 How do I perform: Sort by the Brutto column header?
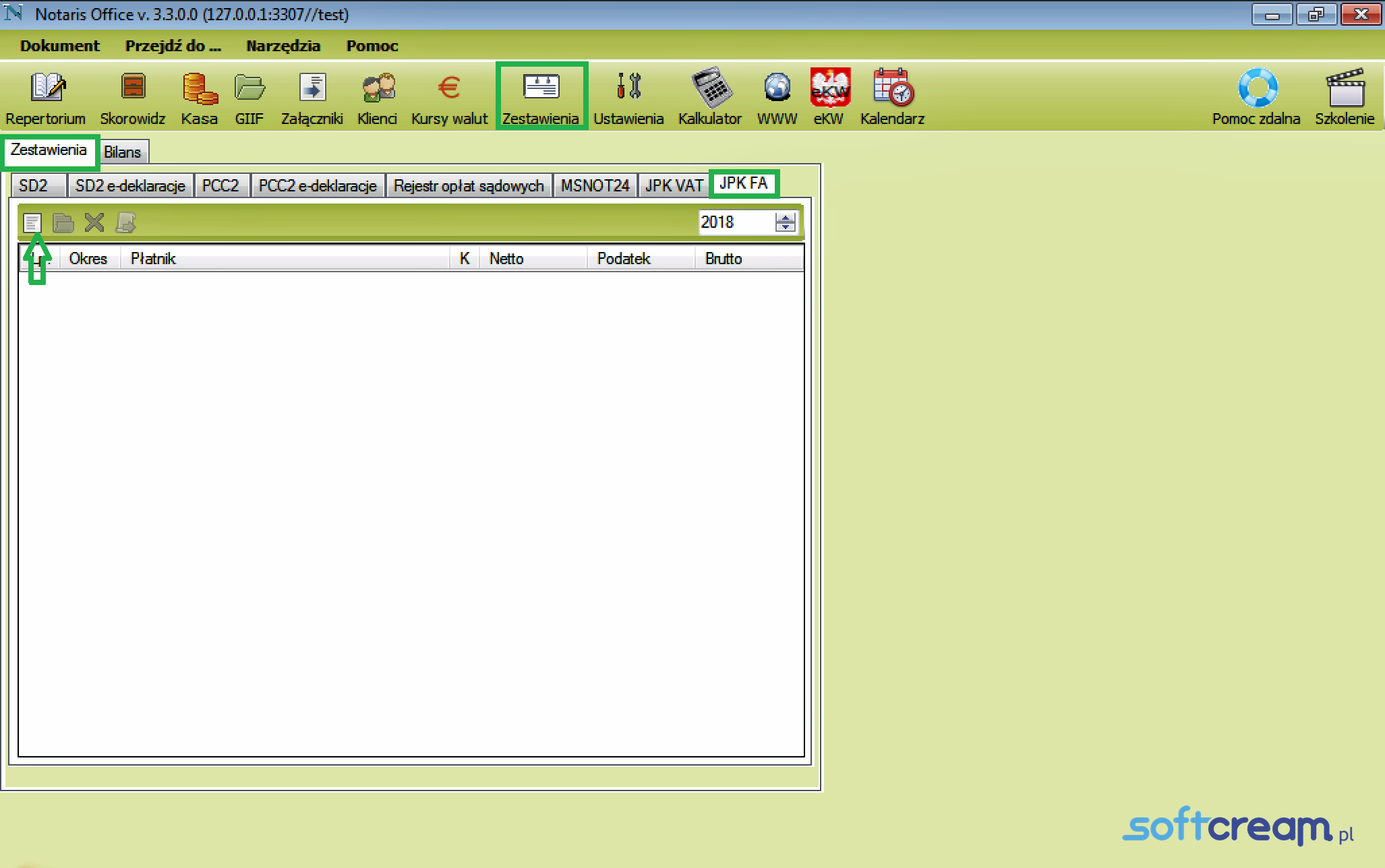tap(749, 259)
